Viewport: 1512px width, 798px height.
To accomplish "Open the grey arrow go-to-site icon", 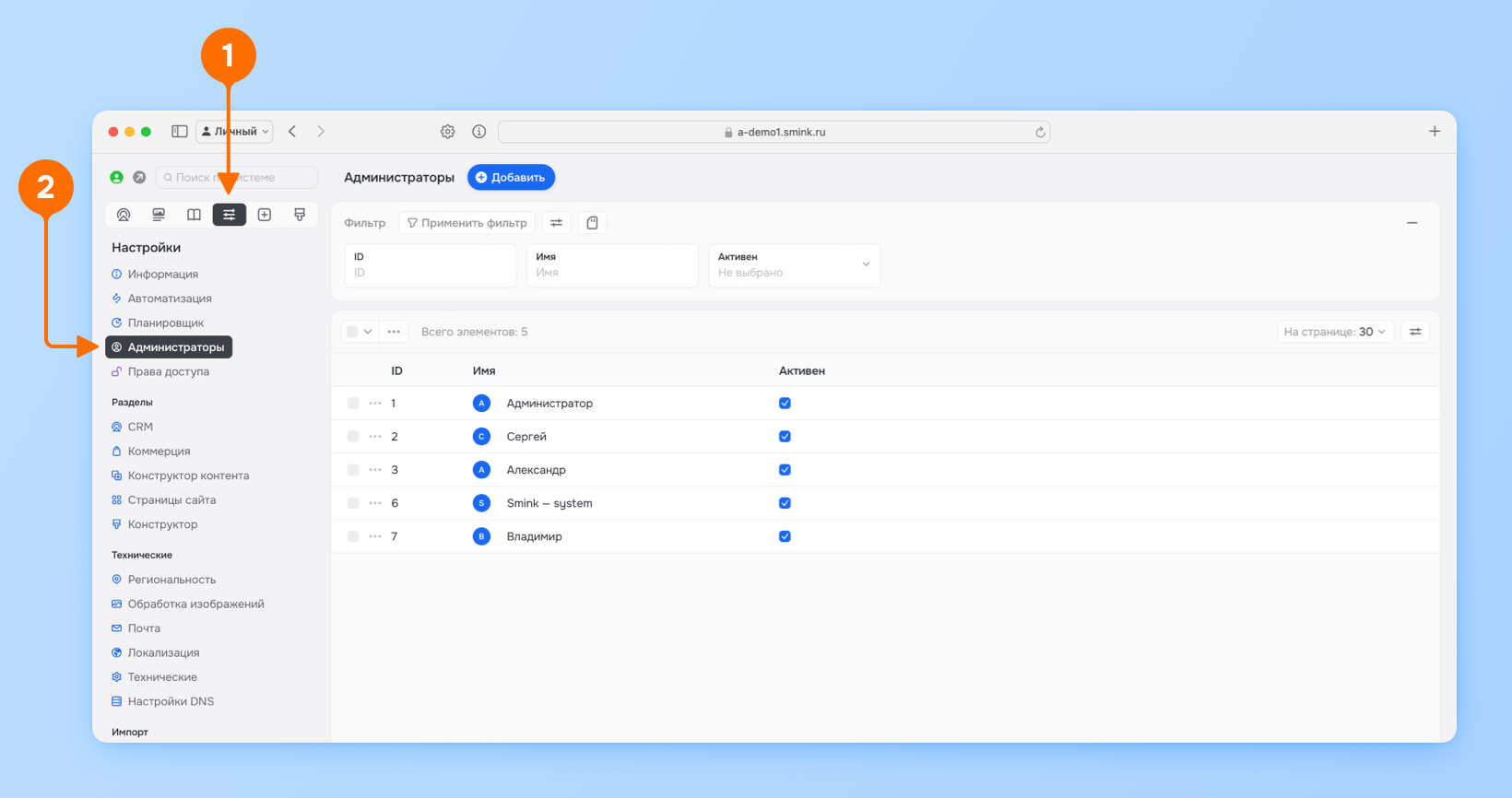I will 139,177.
